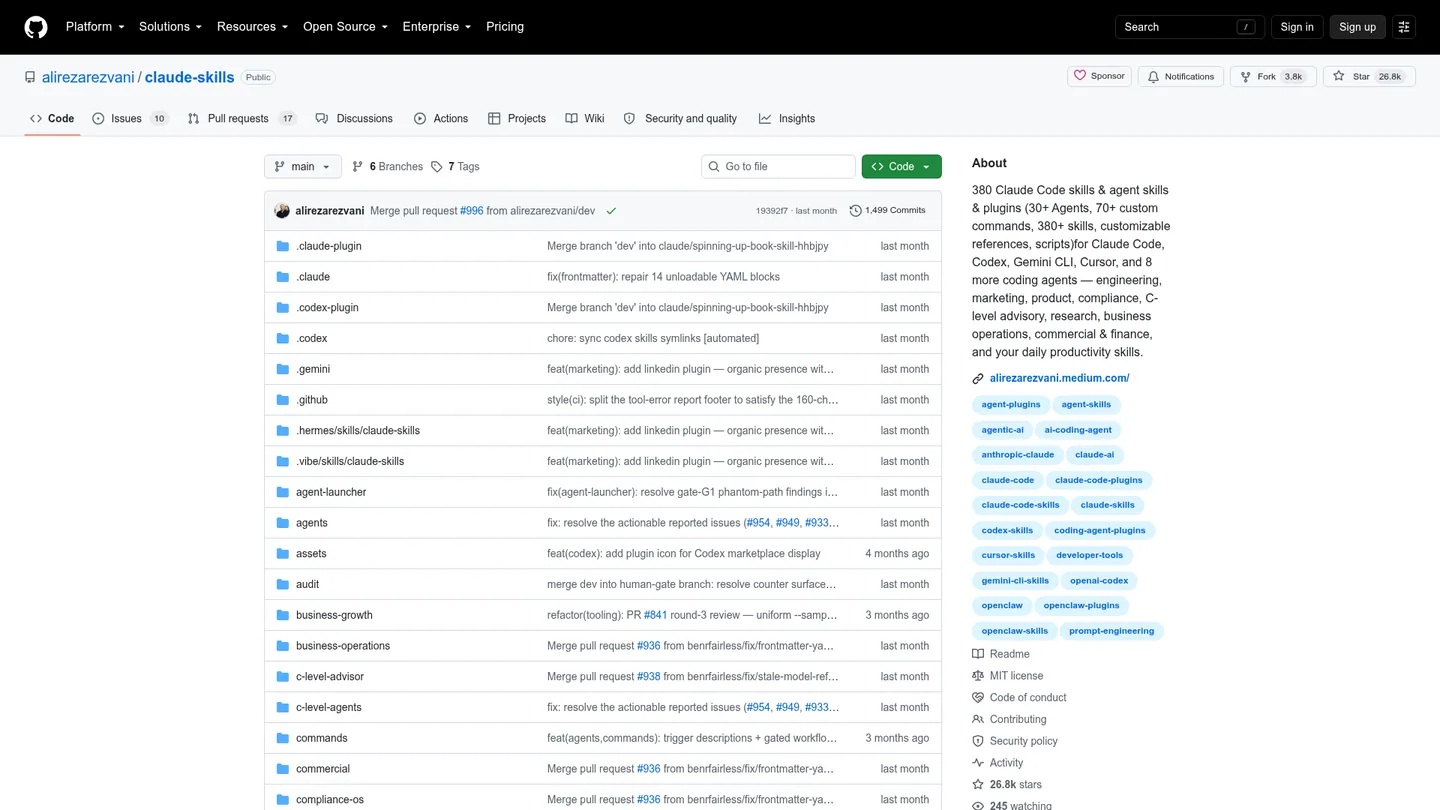View repository Activity
1440x810 pixels.
[997, 763]
